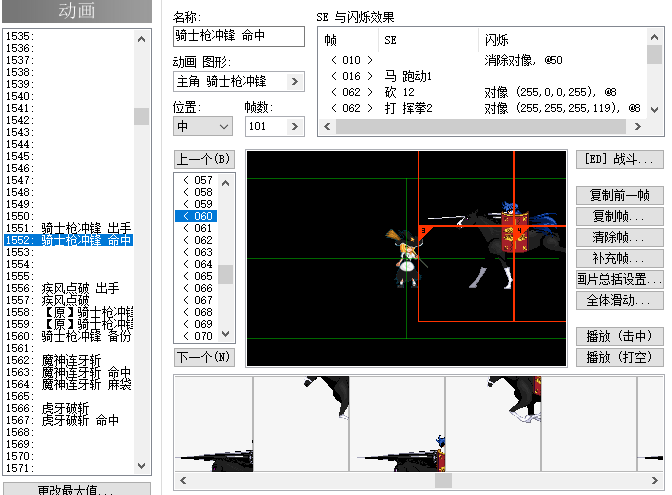Select animation 1567 虎牙破斩 命中
672x495 pixels.
[69, 420]
